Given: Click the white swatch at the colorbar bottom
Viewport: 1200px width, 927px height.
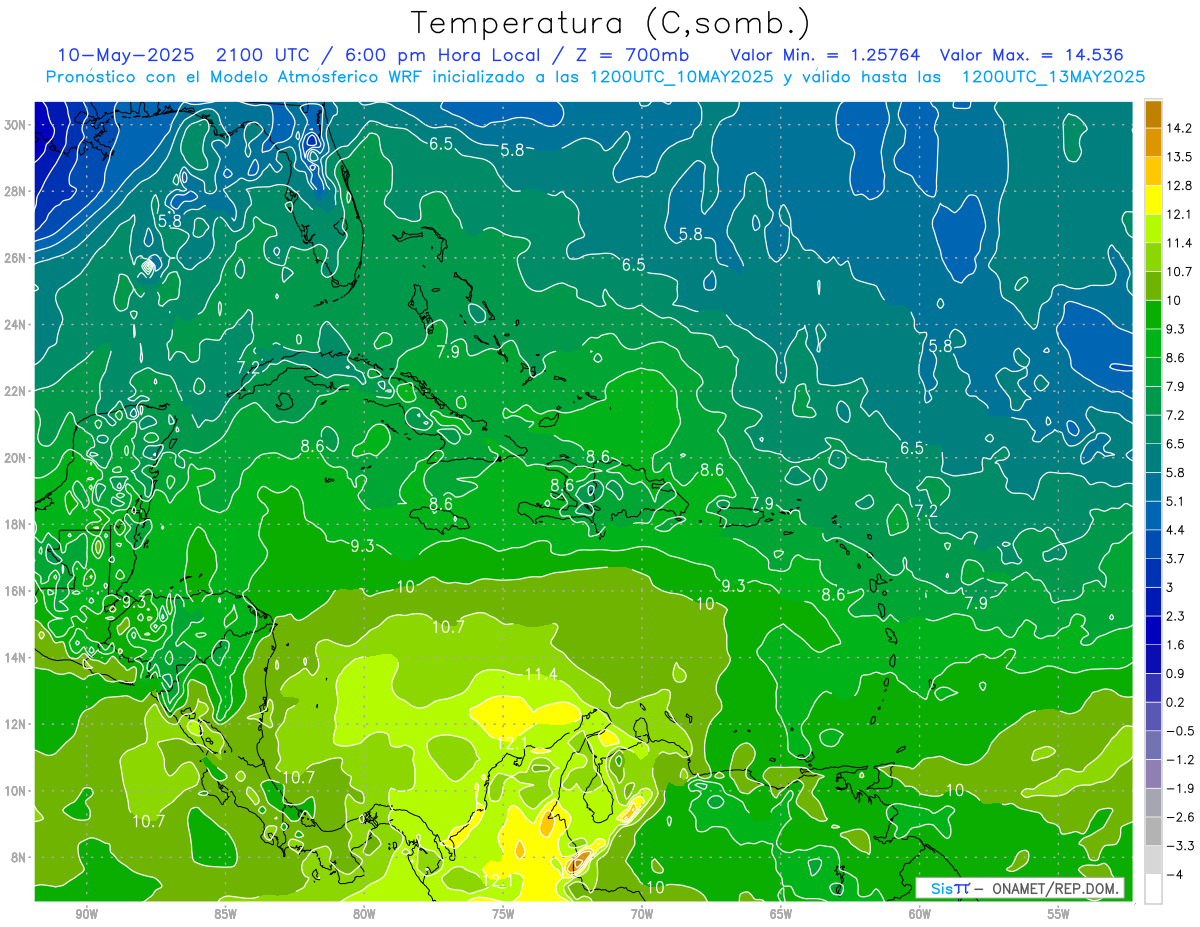Looking at the screenshot, I should (x=1153, y=888).
